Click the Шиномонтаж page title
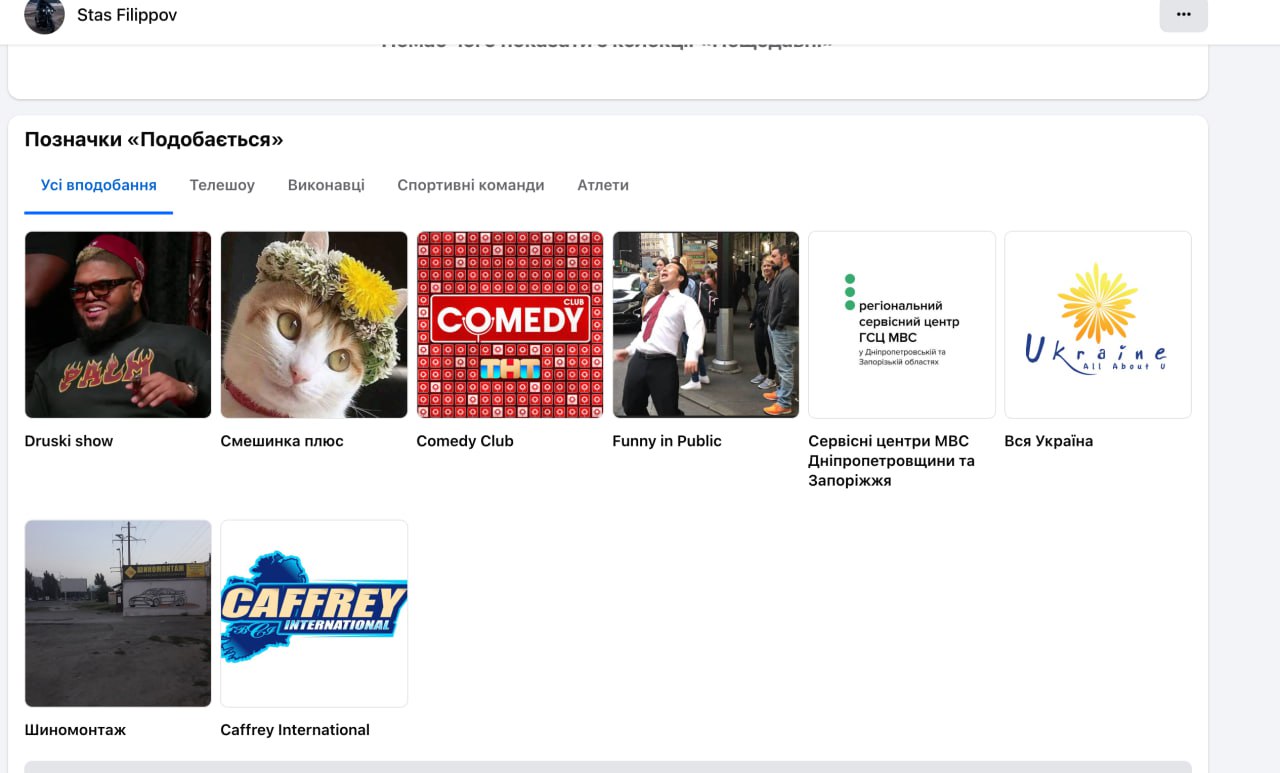Viewport: 1280px width, 773px height. pyautogui.click(x=76, y=730)
